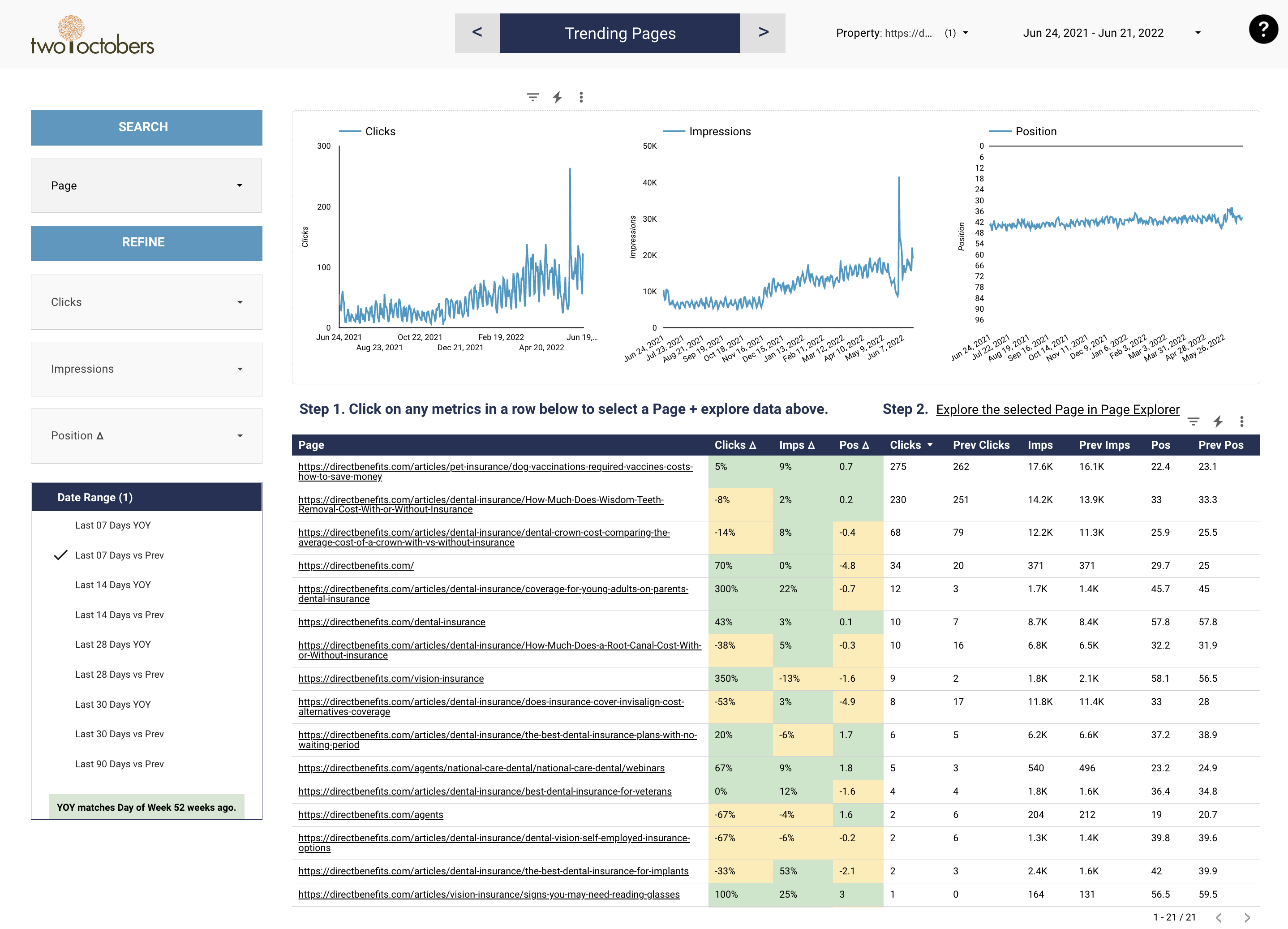This screenshot has width=1288, height=929.
Task: Click the left arrow navigation button
Action: [x=477, y=33]
